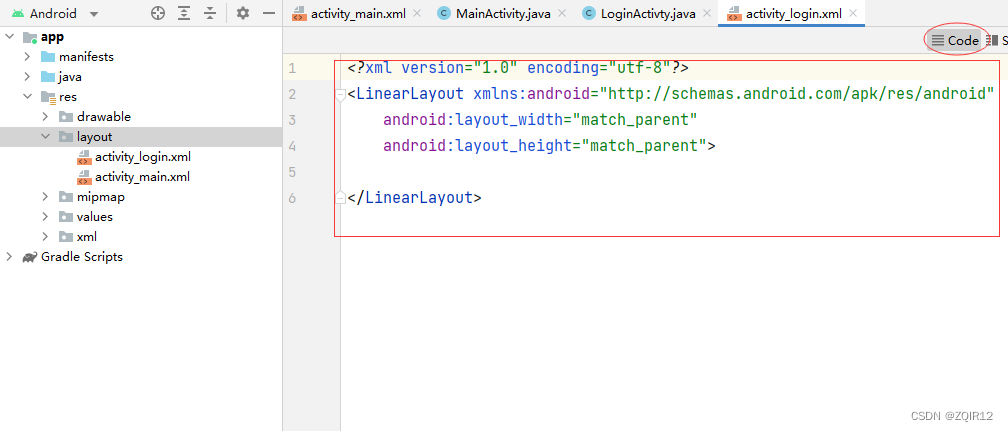The width and height of the screenshot is (1008, 431).
Task: Expand the values folder
Action: pos(45,216)
